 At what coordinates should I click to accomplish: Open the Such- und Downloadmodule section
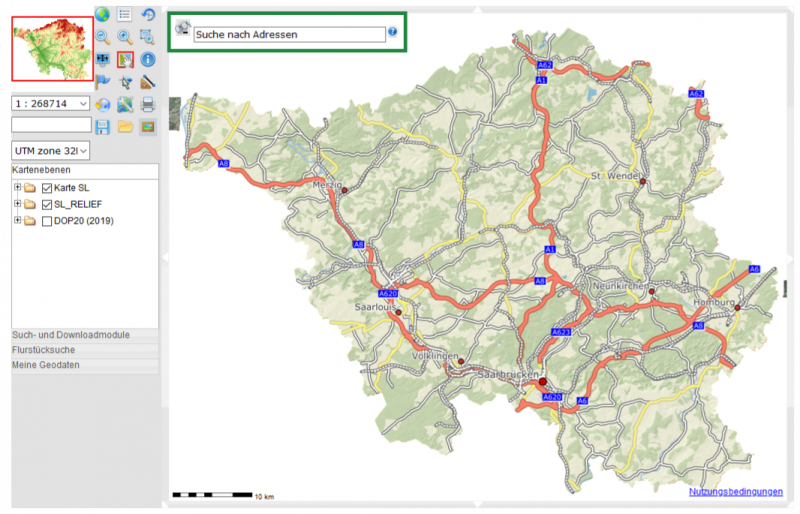point(85,335)
